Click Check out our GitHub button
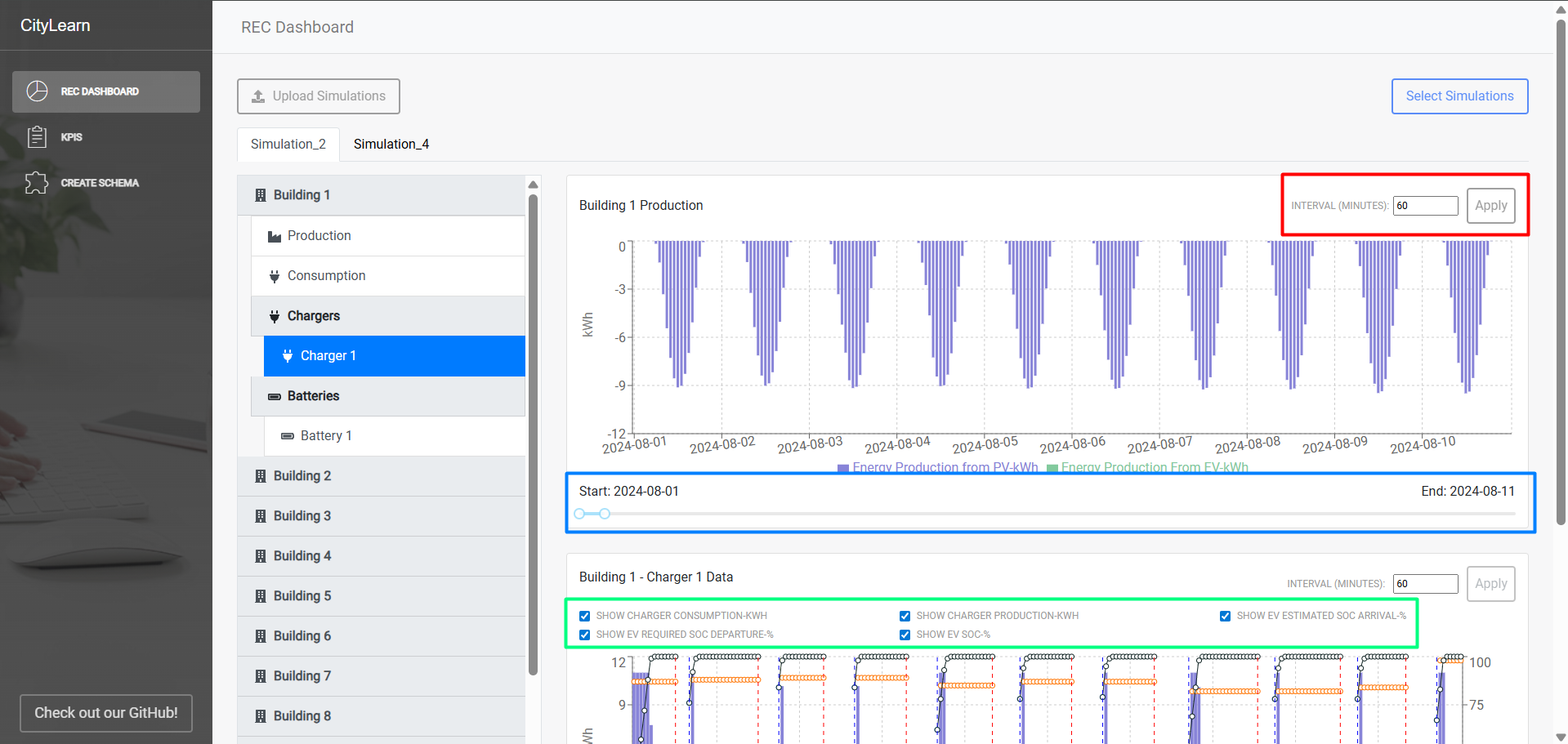The width and height of the screenshot is (1568, 744). [x=106, y=713]
